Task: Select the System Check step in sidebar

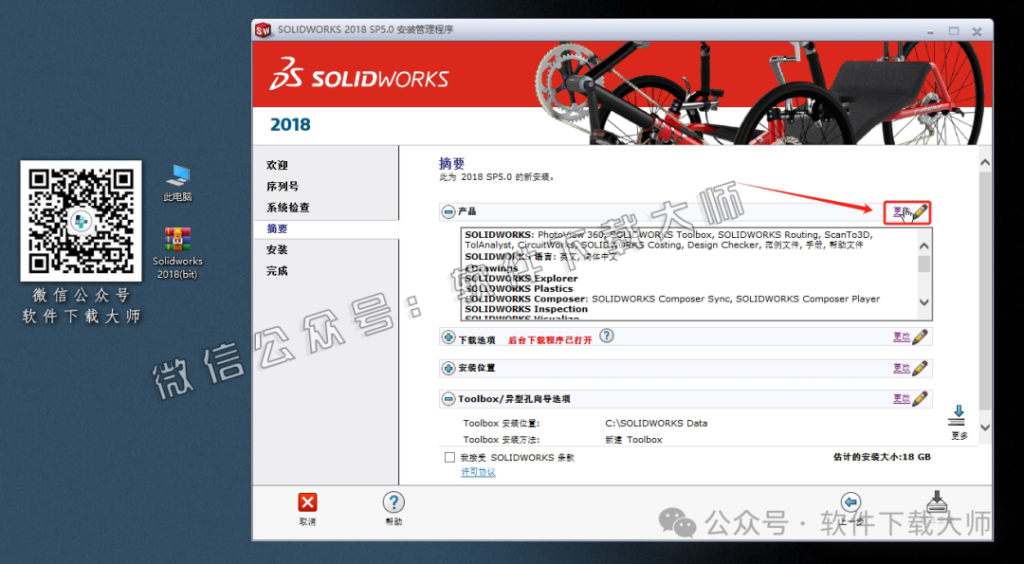Action: [x=288, y=208]
